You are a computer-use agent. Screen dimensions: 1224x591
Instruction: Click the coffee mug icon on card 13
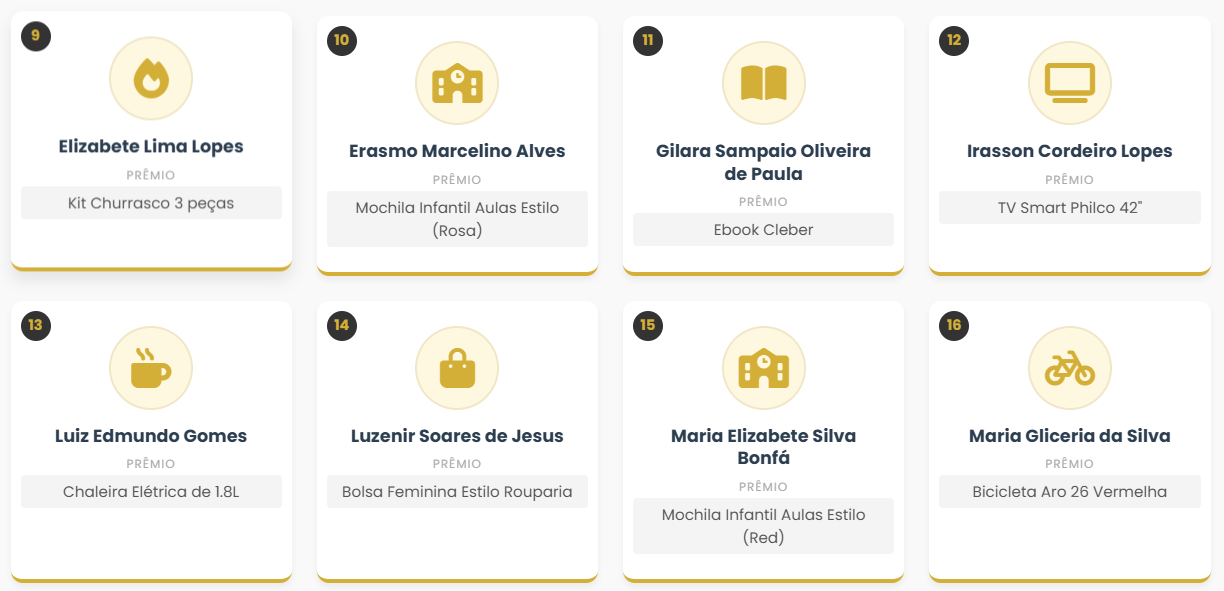click(151, 368)
